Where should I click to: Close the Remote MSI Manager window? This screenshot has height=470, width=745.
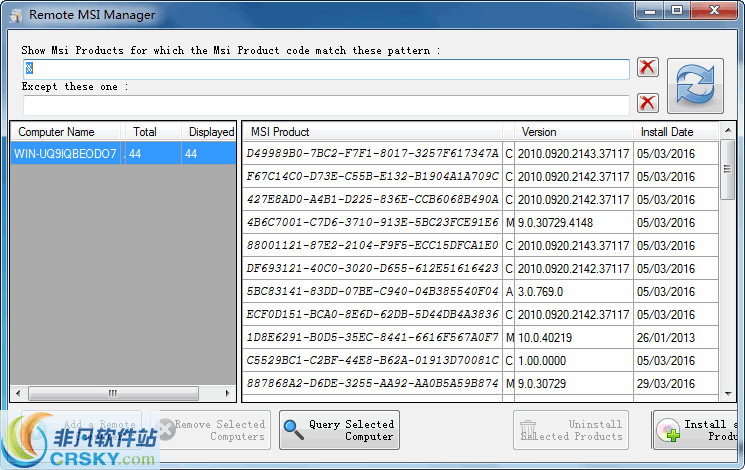pos(714,10)
